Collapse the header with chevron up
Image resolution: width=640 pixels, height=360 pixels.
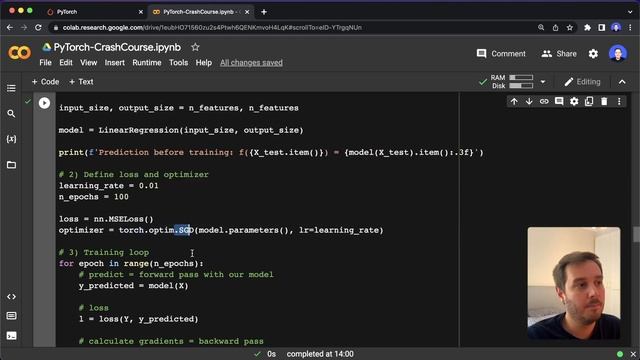point(622,82)
